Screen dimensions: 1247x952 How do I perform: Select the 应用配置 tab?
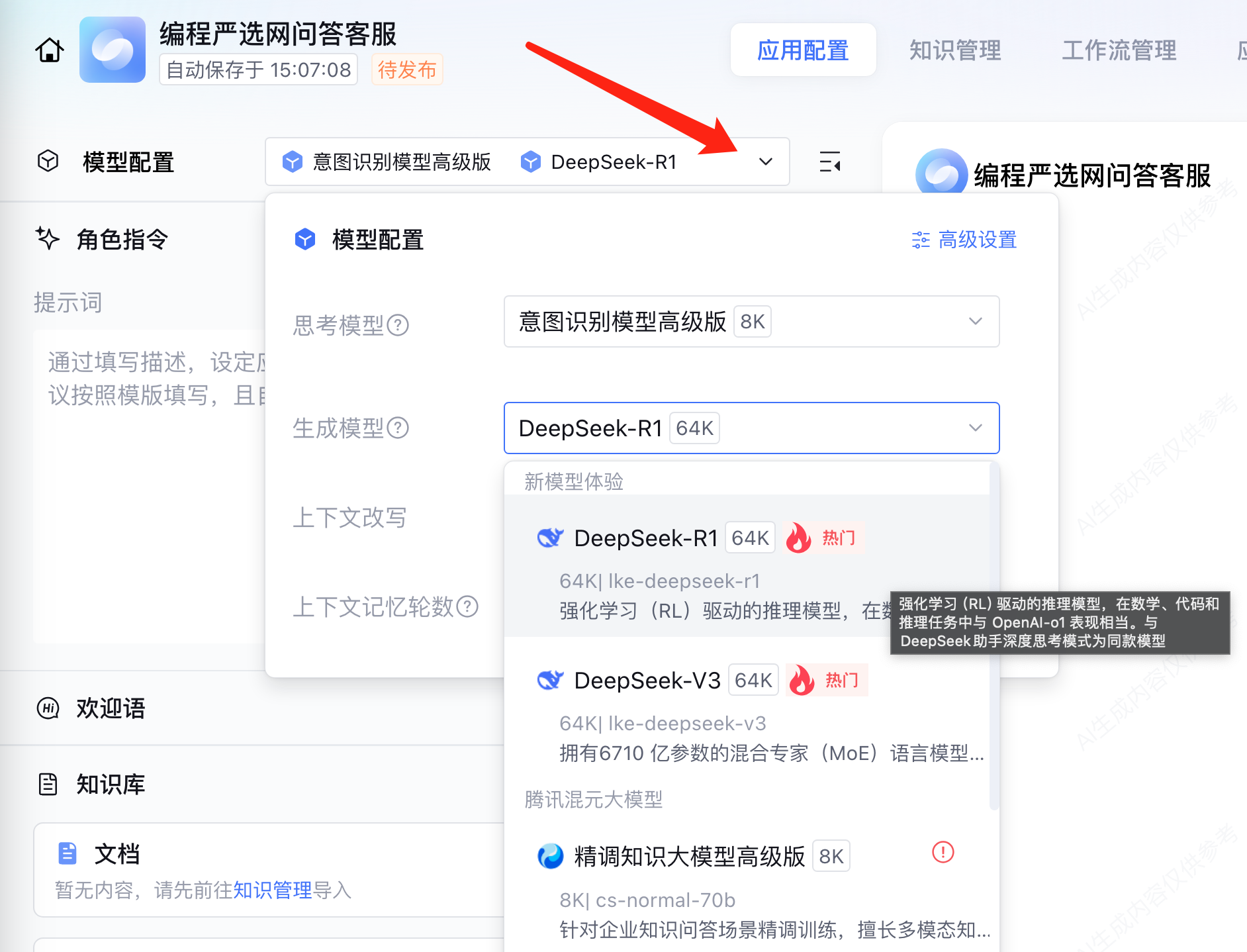tap(803, 50)
